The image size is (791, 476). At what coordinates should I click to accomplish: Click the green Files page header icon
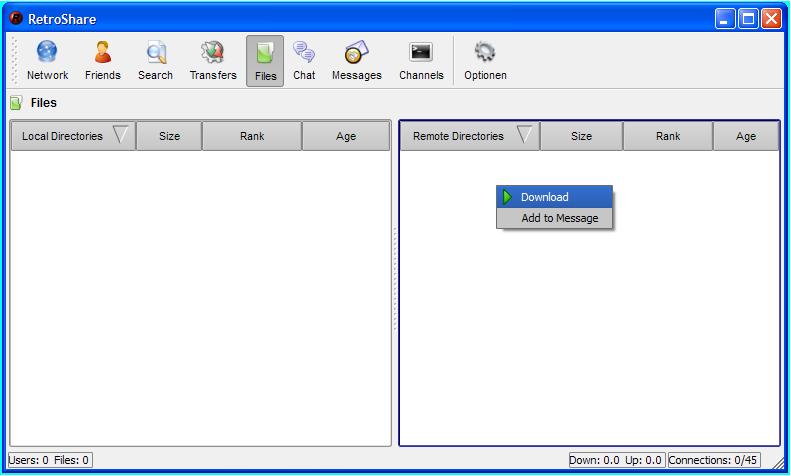tap(16, 103)
